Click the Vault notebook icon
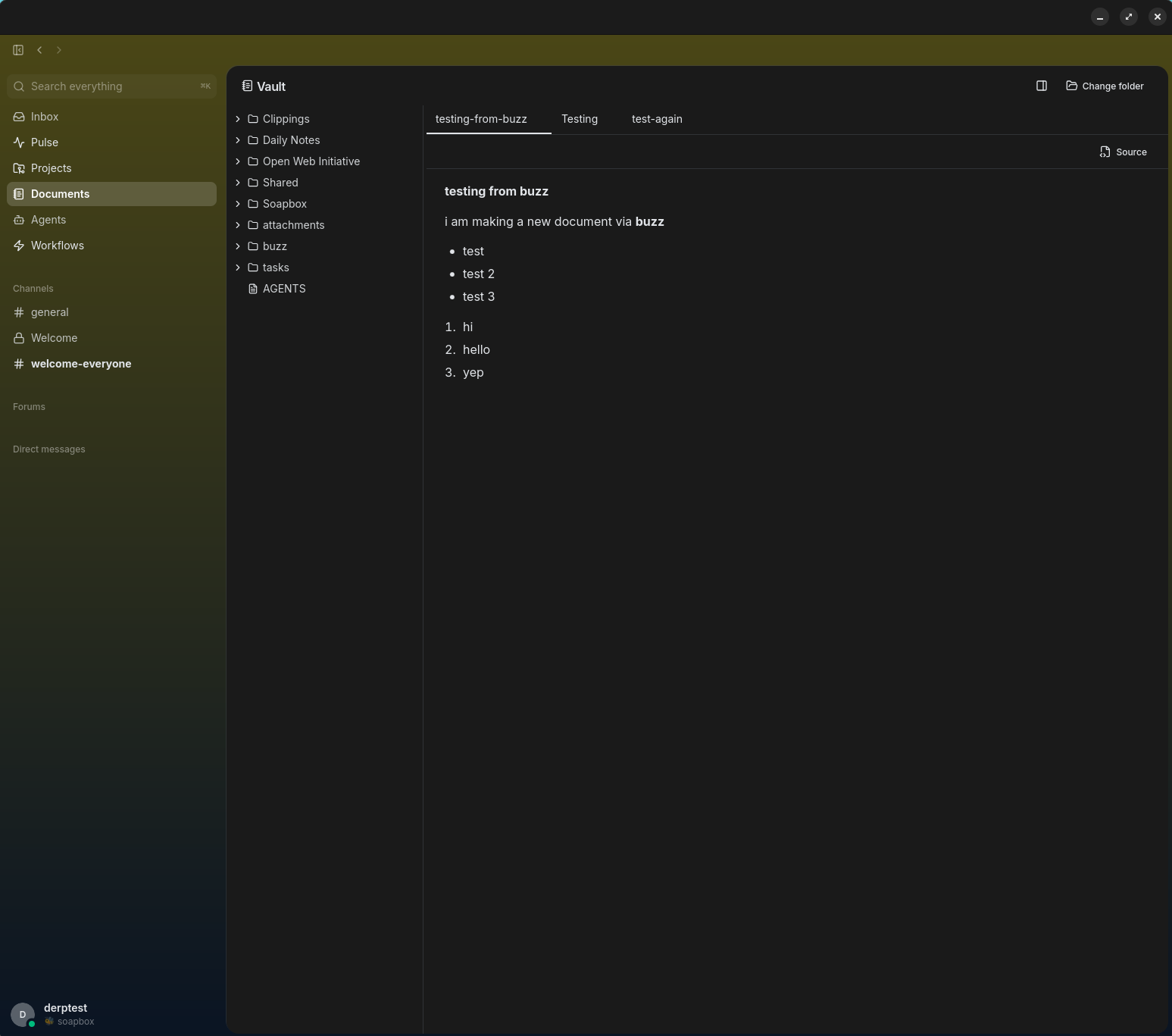This screenshot has height=1036, width=1172. pos(247,86)
